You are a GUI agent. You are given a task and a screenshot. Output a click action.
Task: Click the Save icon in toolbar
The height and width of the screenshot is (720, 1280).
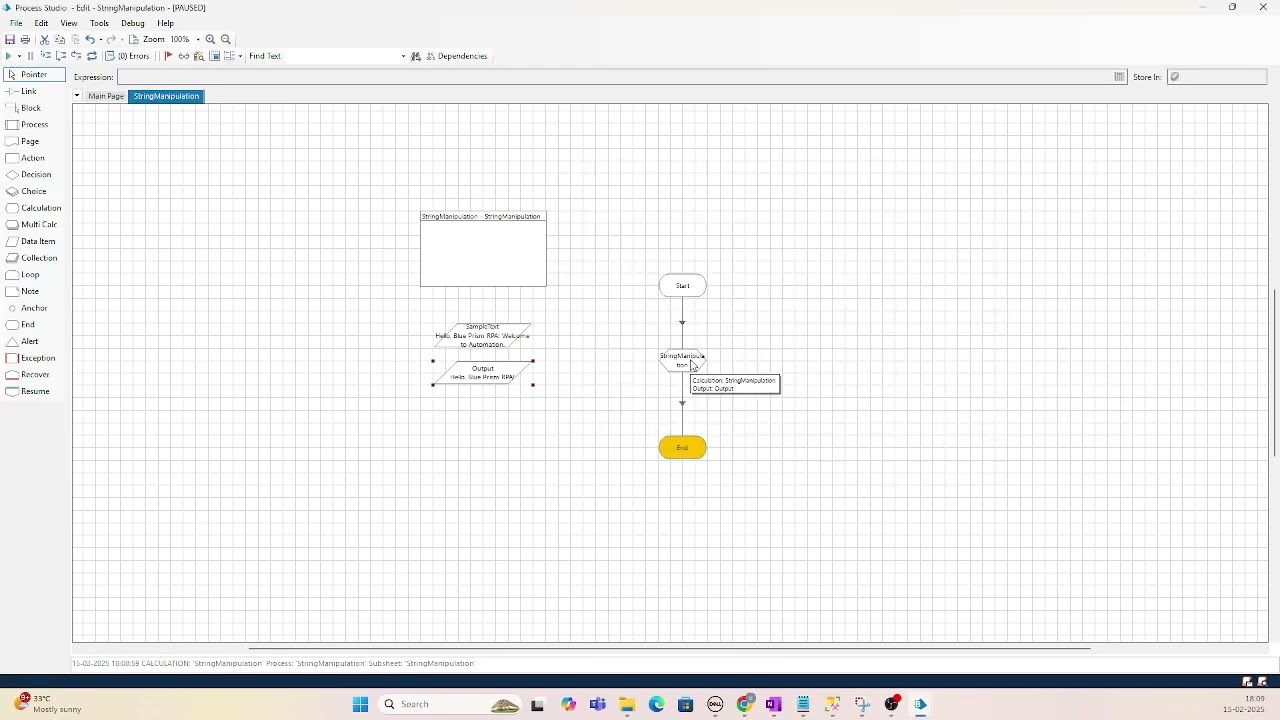[x=9, y=39]
